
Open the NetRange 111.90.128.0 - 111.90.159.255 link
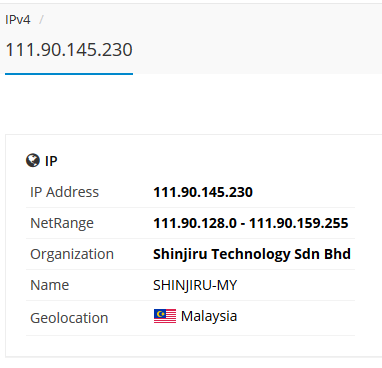(x=251, y=223)
